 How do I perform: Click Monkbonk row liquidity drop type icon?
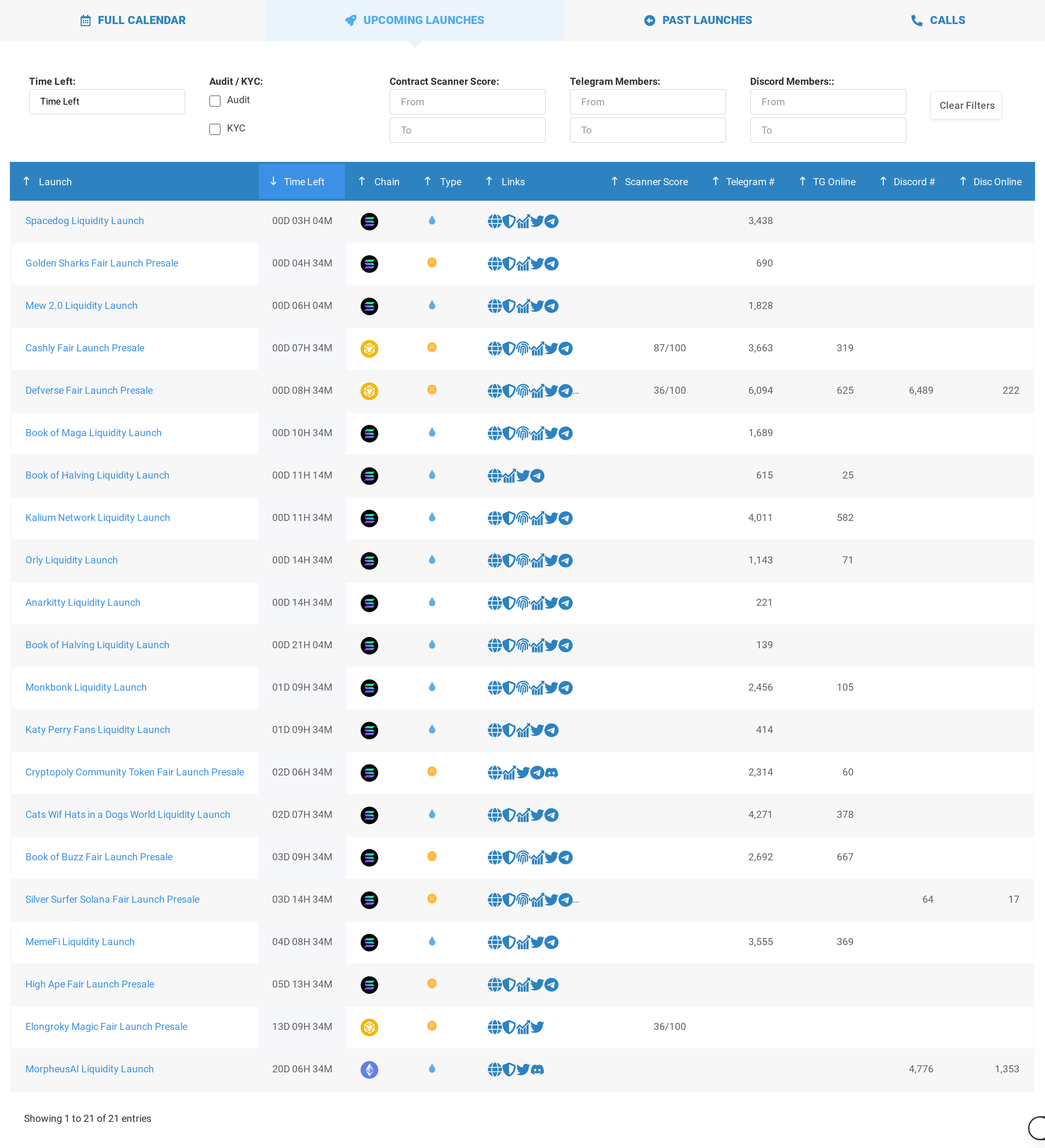(432, 687)
